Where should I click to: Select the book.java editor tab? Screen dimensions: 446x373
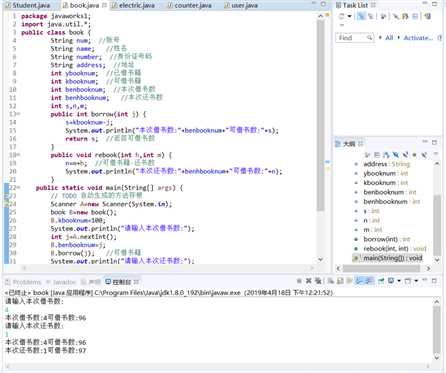point(84,5)
